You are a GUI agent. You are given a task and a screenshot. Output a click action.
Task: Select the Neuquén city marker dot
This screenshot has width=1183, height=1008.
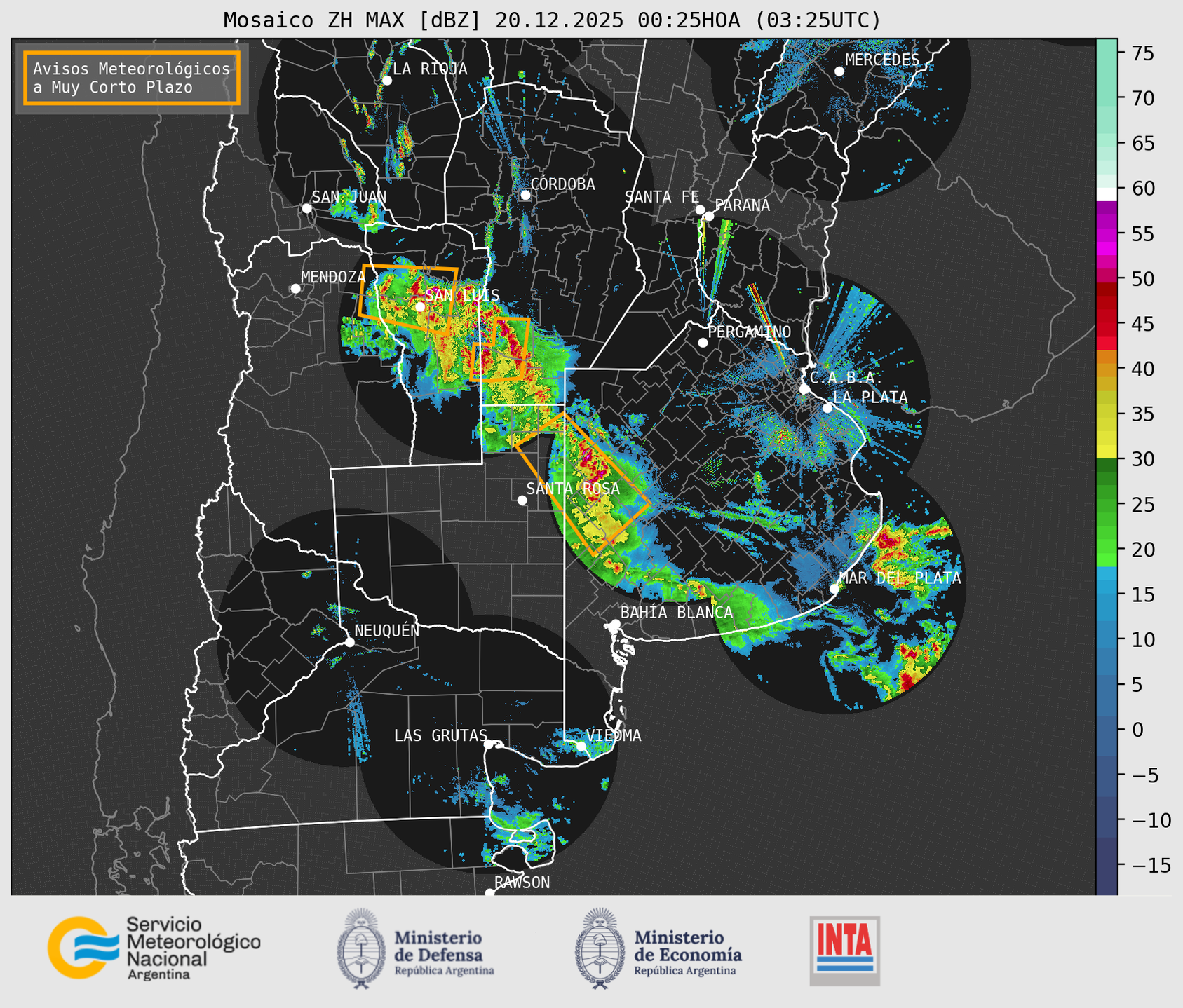[x=349, y=642]
